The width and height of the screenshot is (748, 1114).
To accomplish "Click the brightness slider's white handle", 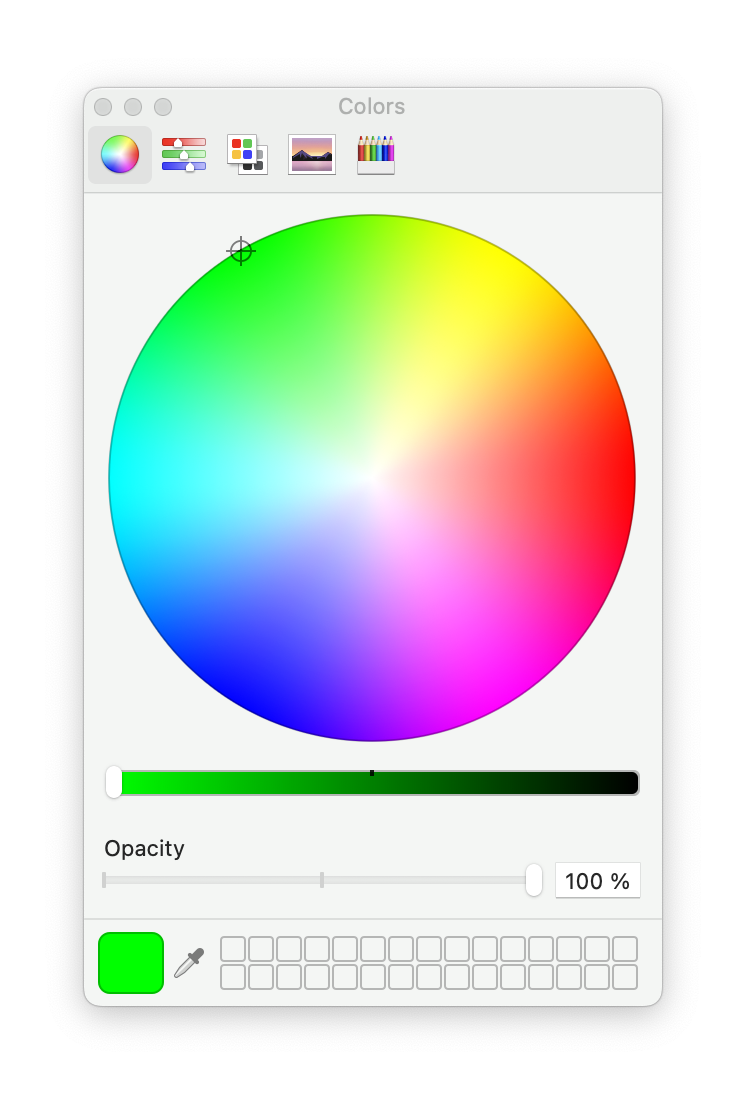I will (114, 782).
